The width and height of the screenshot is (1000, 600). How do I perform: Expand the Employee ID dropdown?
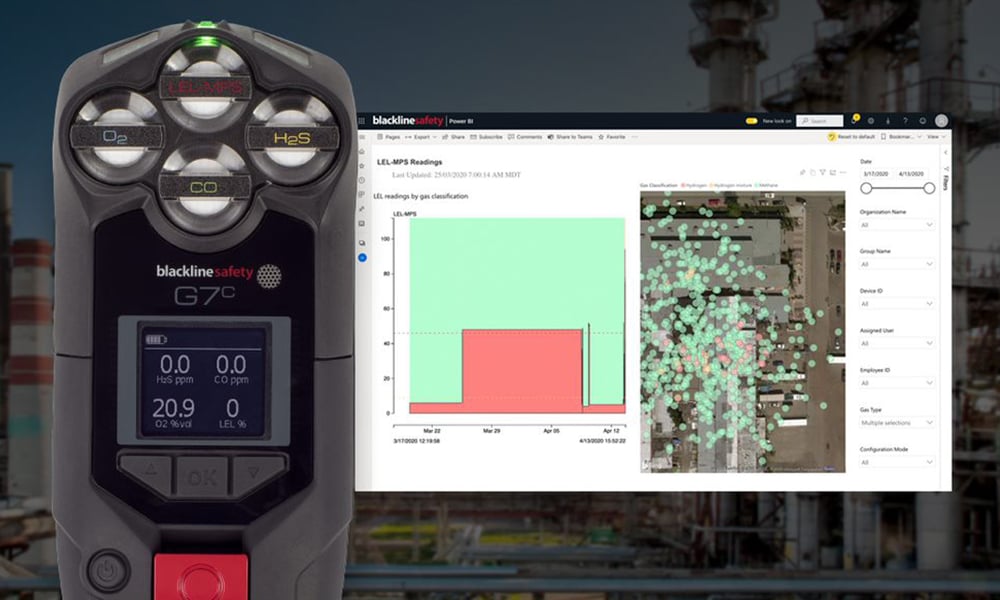[897, 383]
